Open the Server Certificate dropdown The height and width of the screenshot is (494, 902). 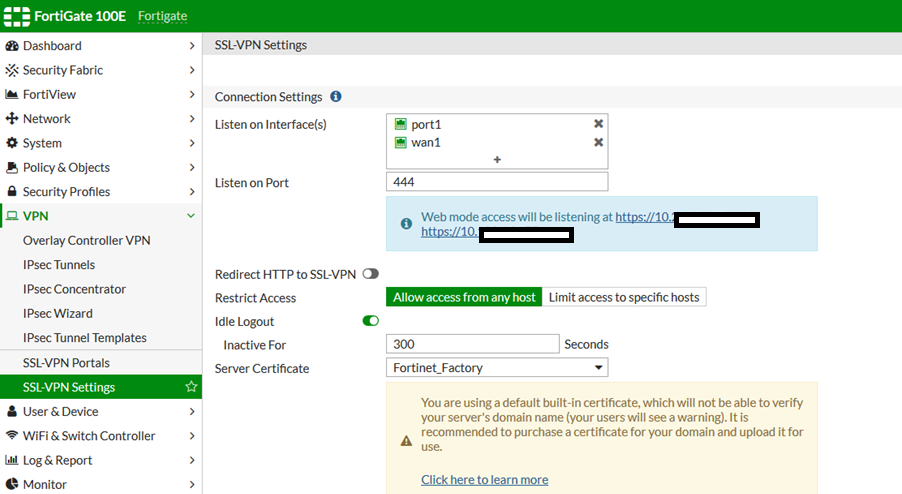[x=497, y=368]
